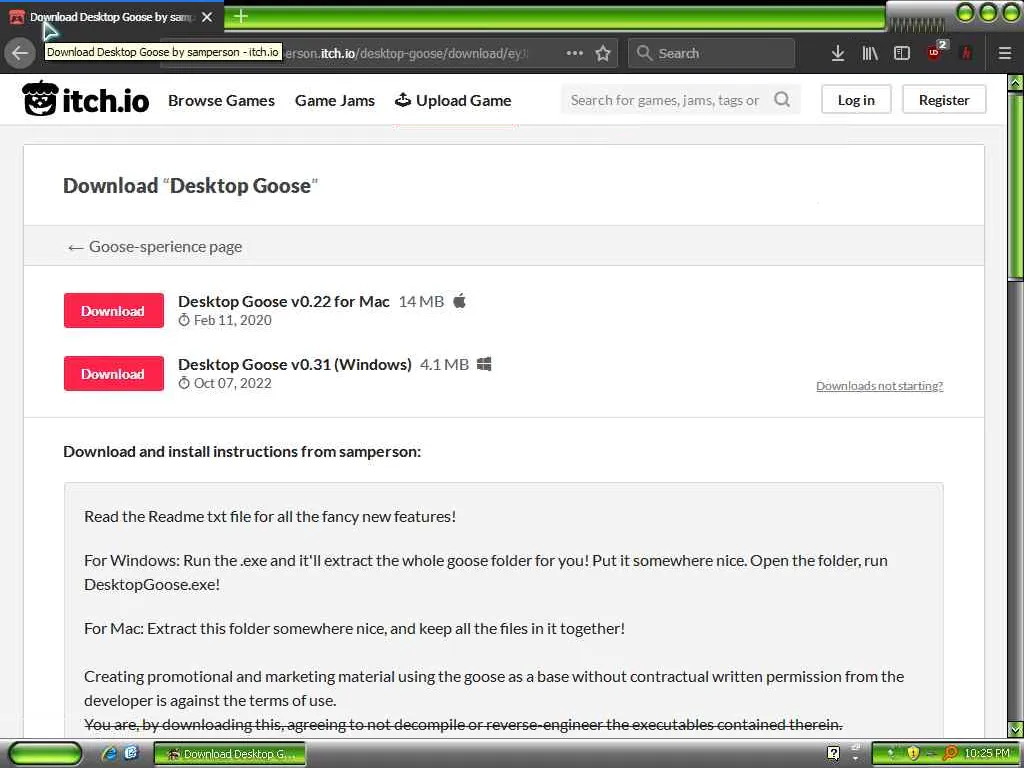The height and width of the screenshot is (768, 1024).
Task: Click the page scrollbar up arrow
Action: pos(1016,82)
